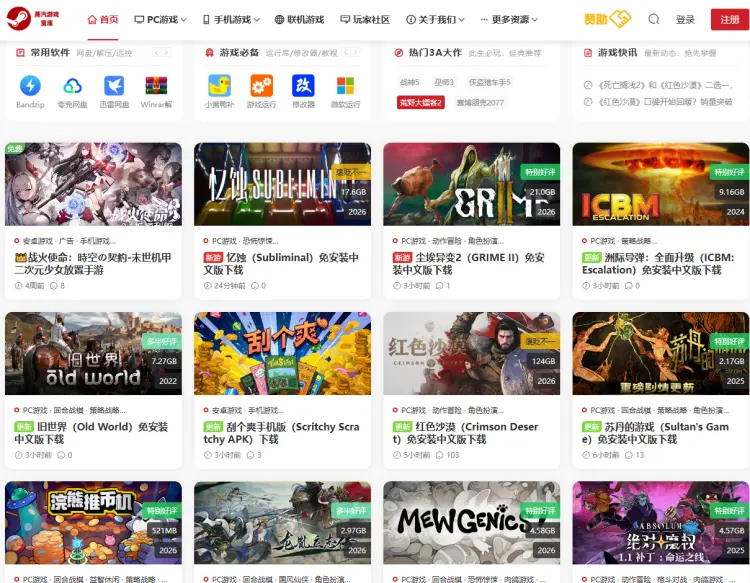Click the 绝对魔权 Absolum cover image

[661, 523]
